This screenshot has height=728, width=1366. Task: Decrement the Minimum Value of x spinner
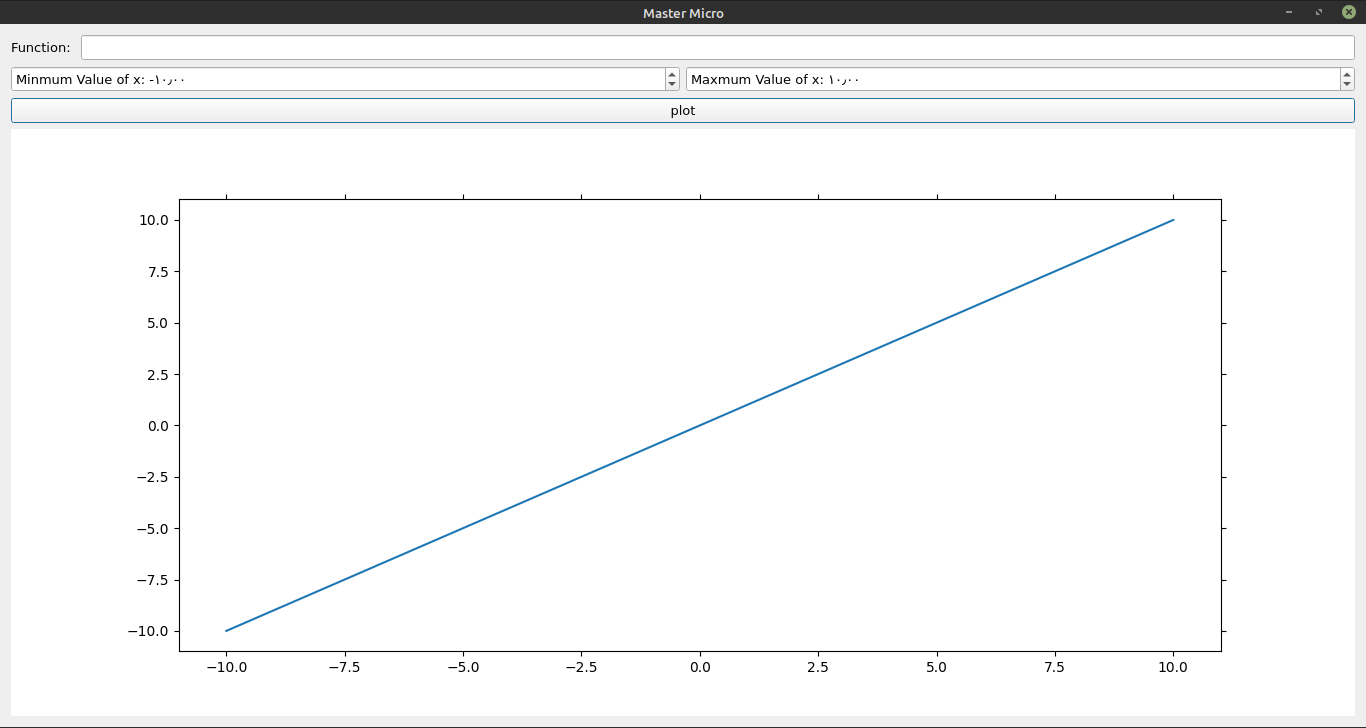(x=670, y=84)
